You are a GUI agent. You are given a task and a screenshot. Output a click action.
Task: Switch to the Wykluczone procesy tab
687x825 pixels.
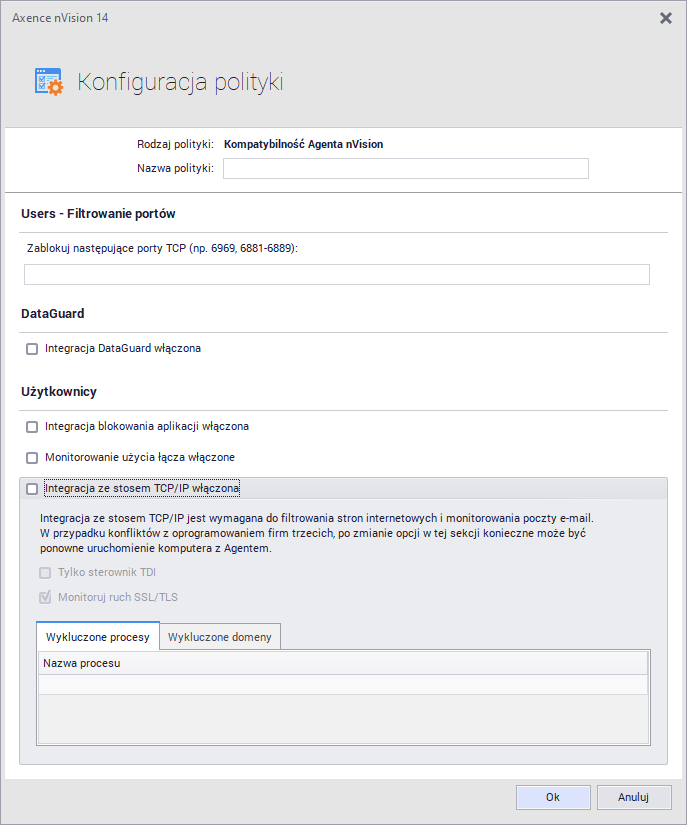coord(98,637)
